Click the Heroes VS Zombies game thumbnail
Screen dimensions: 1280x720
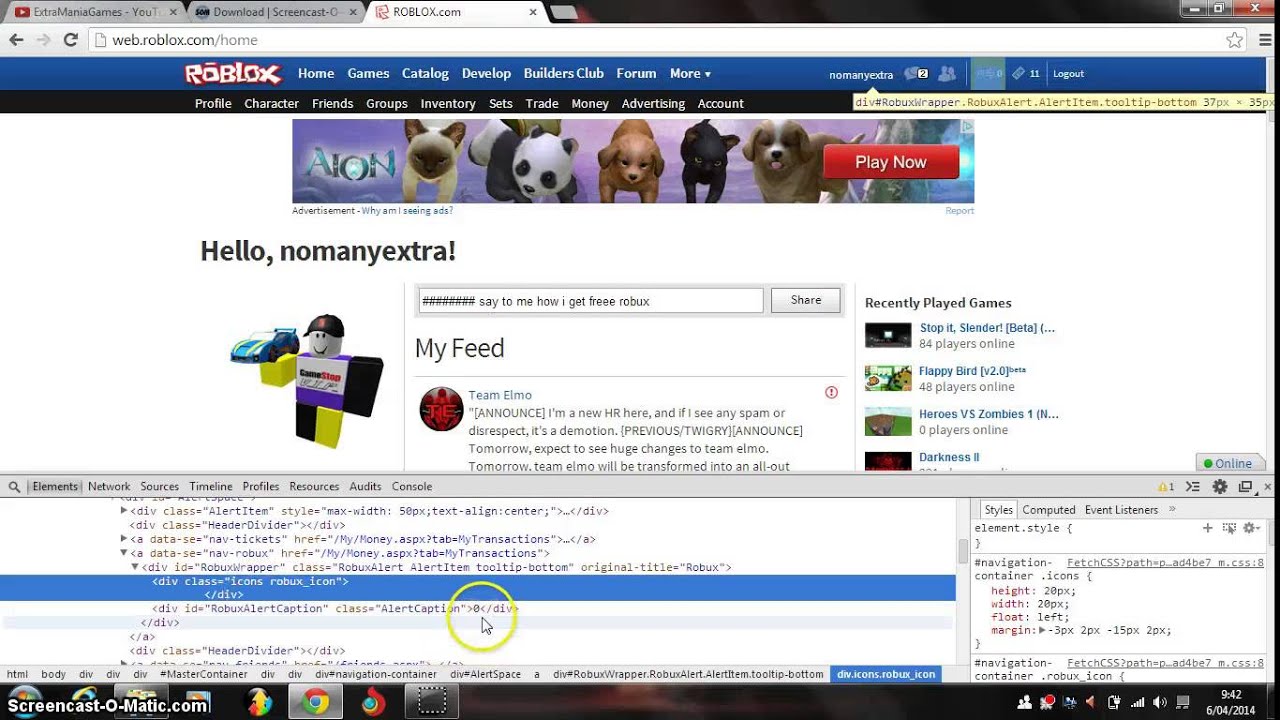click(888, 421)
